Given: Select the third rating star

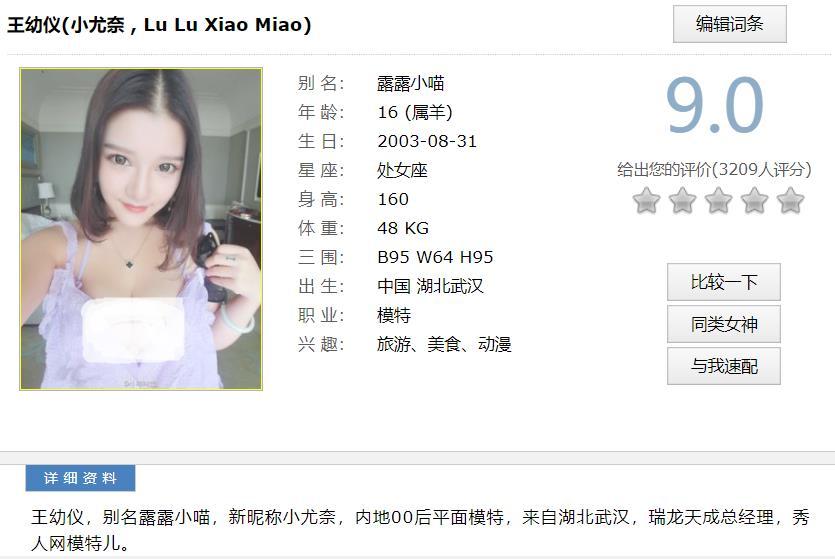Looking at the screenshot, I should click(718, 201).
